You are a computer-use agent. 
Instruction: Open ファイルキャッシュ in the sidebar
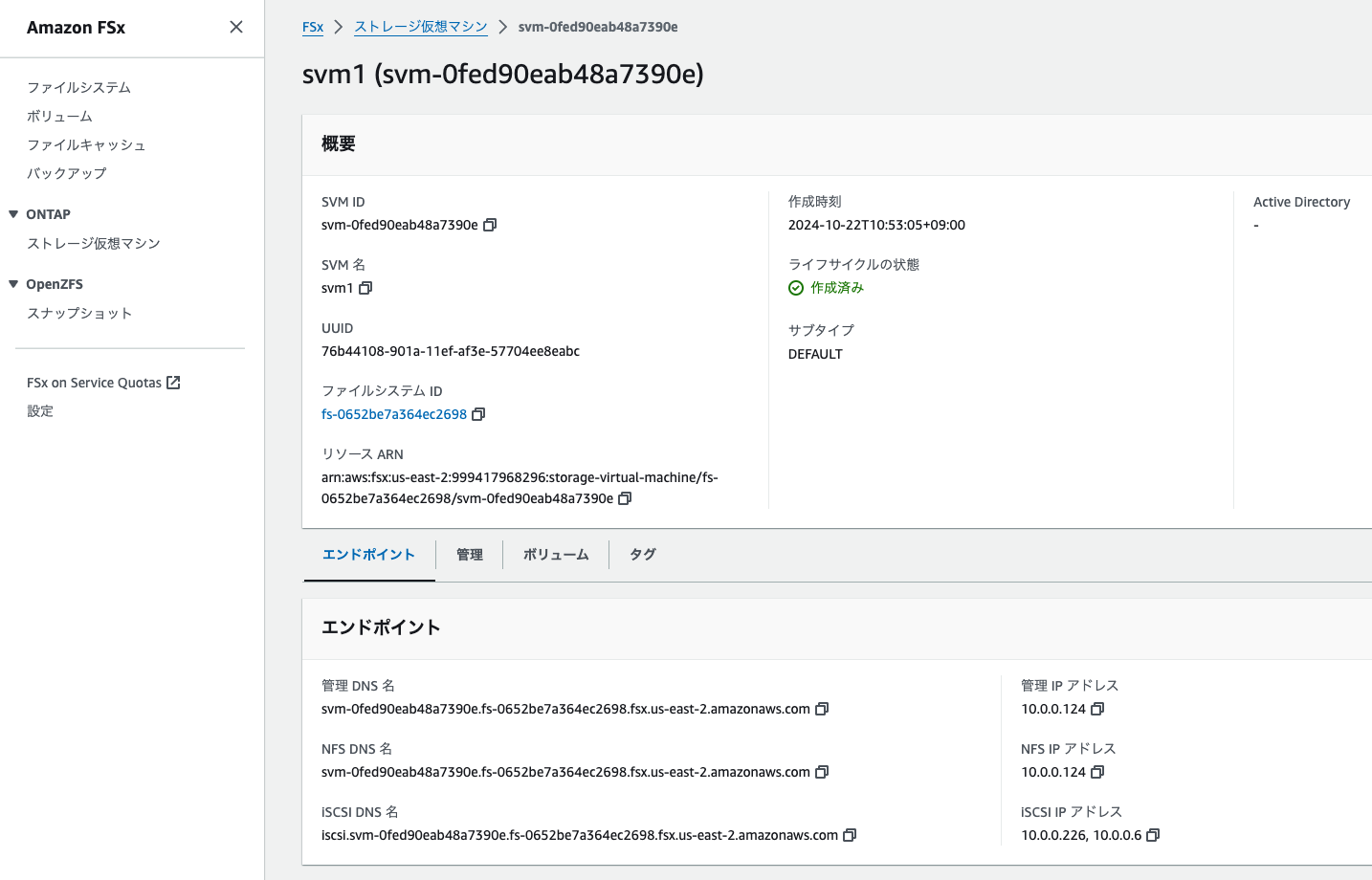[x=86, y=144]
